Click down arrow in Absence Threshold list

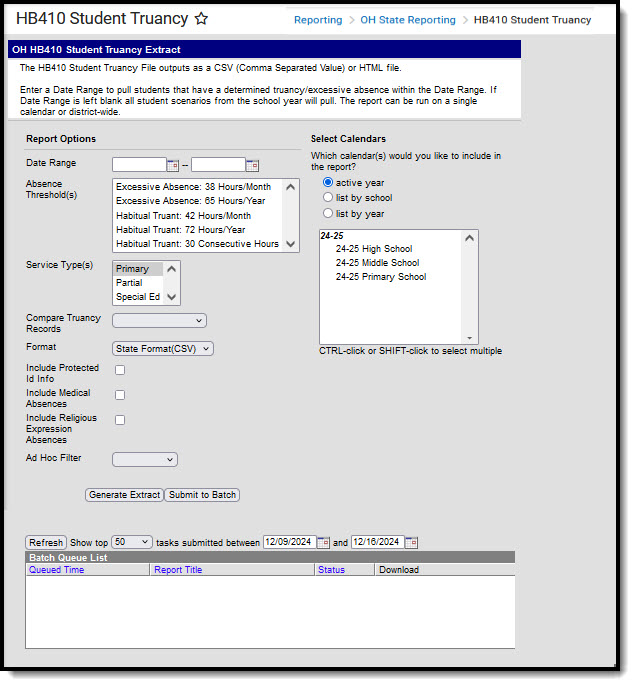292,245
